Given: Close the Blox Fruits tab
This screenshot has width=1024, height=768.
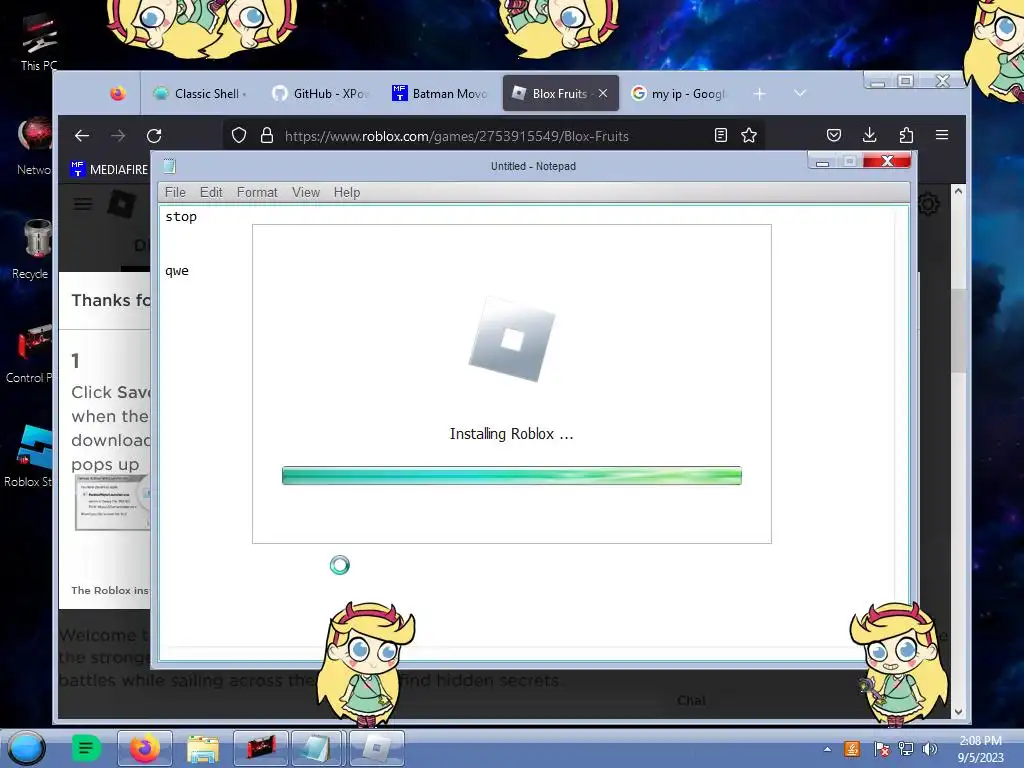Looking at the screenshot, I should [x=603, y=93].
